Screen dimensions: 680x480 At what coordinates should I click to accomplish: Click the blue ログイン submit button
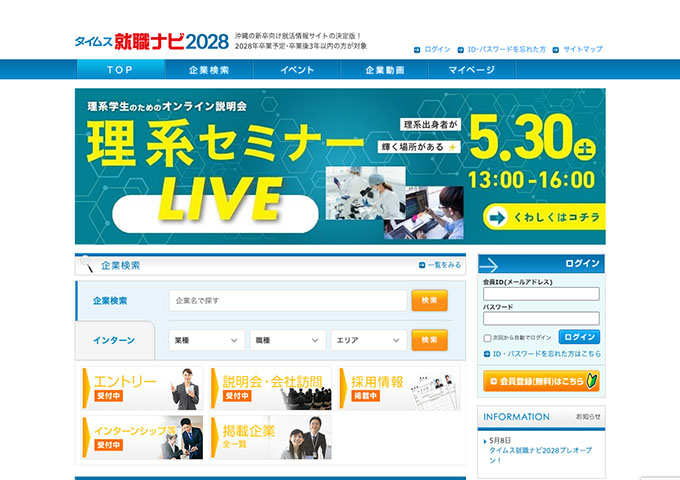(579, 337)
